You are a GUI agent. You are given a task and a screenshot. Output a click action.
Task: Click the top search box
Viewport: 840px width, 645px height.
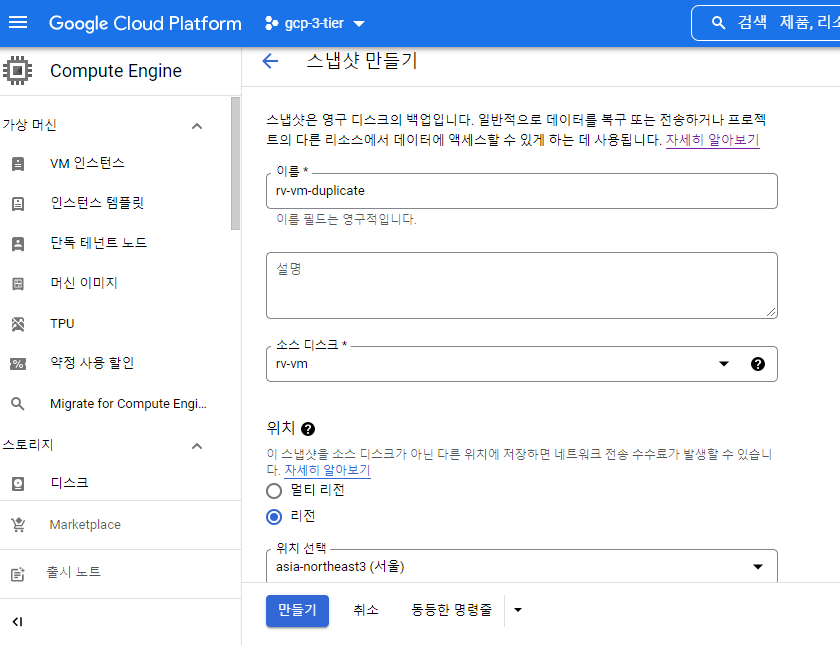(766, 22)
